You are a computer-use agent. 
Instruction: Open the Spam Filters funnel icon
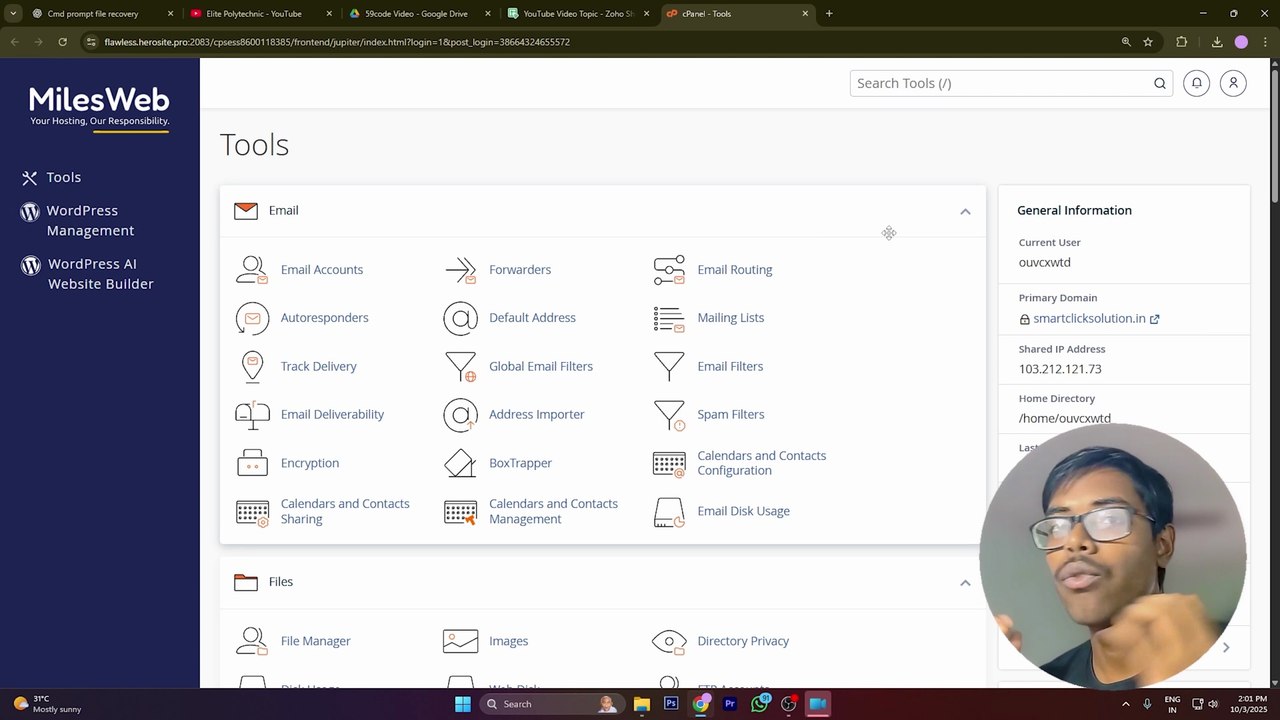coord(669,415)
